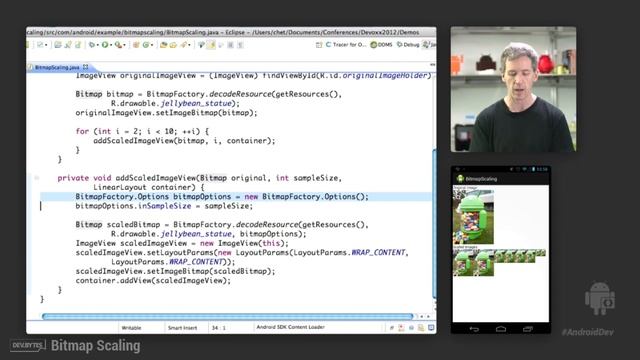Click 'container.addView(scaledImageView);' line
The height and width of the screenshot is (360, 640).
153,281
